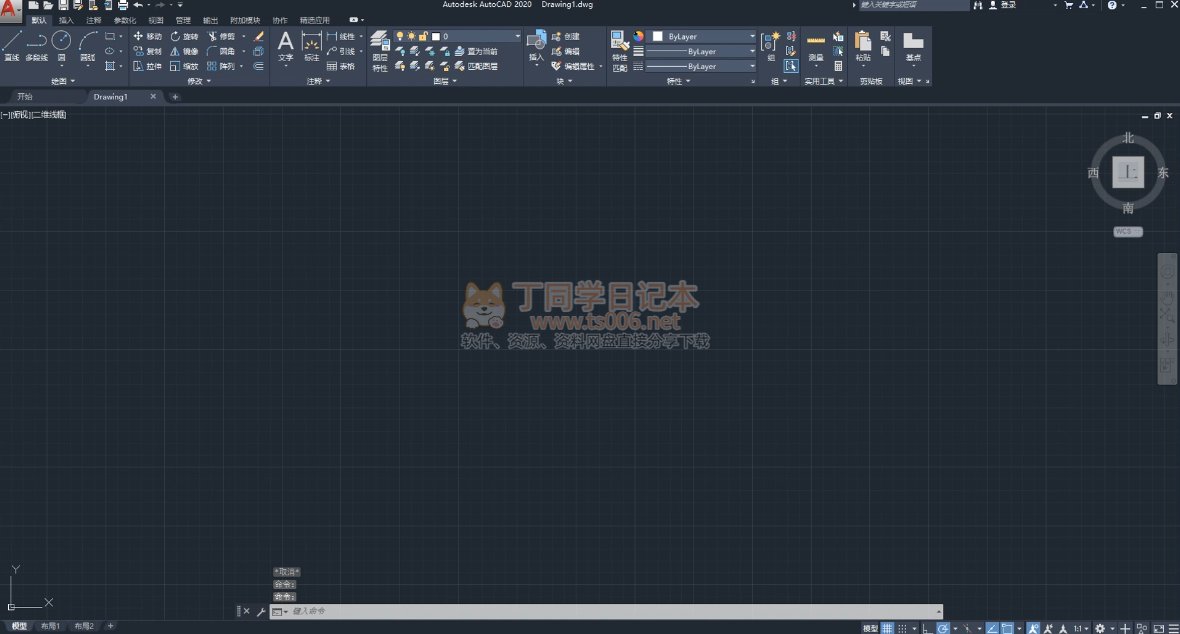Open the Layer Properties (图层特性) panel

pos(380,50)
